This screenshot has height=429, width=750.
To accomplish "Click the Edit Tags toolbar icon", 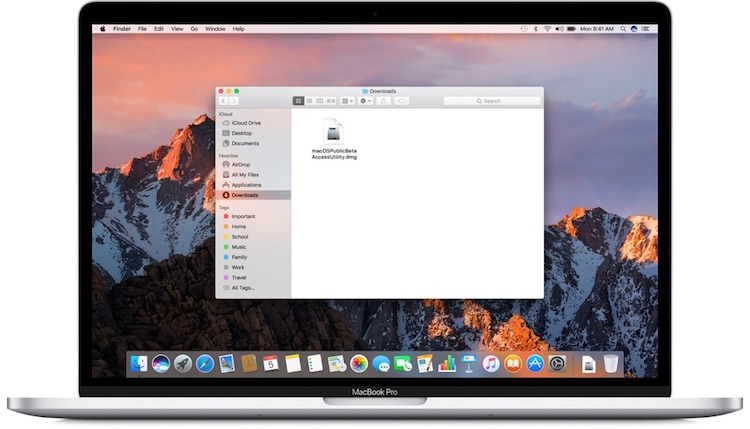I will click(402, 101).
